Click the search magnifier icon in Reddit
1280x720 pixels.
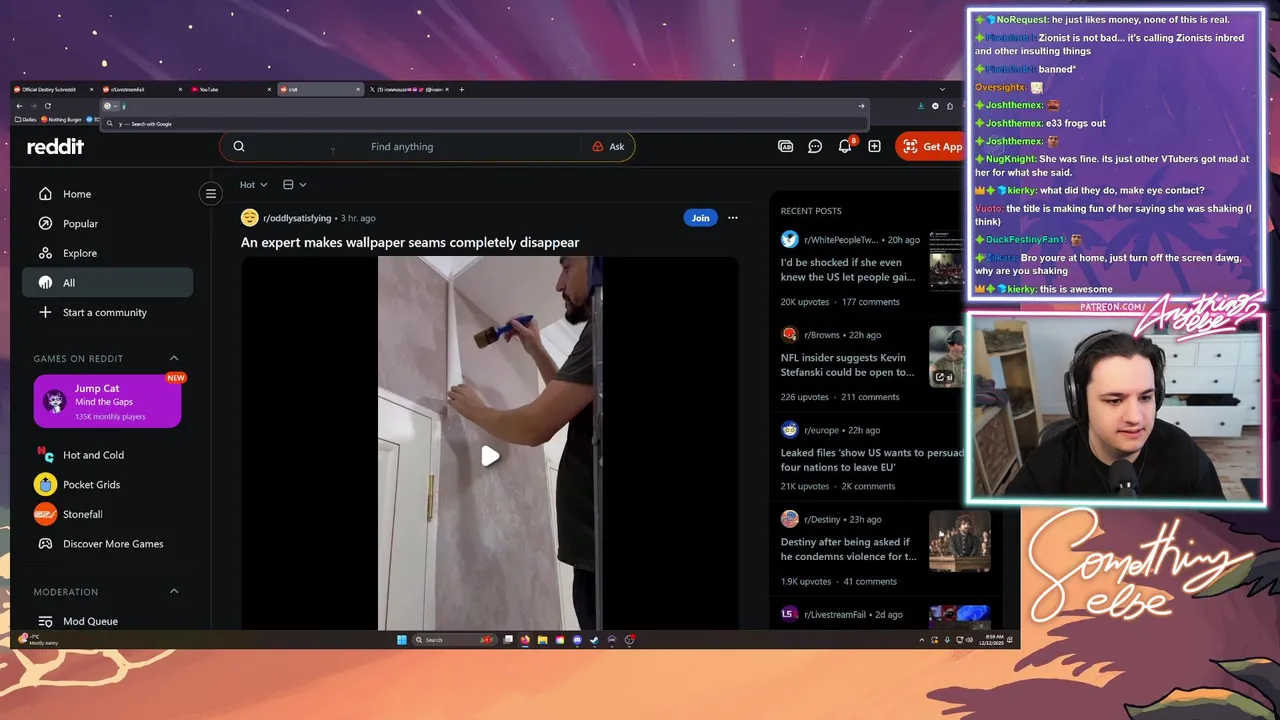click(x=239, y=146)
